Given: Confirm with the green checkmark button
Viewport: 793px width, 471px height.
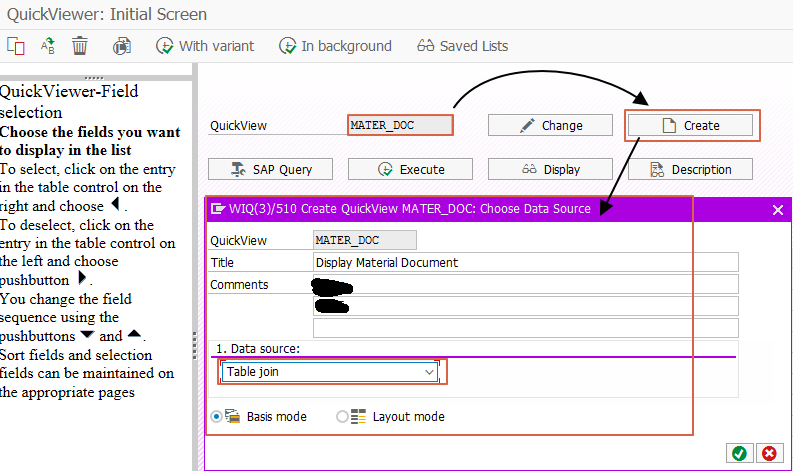Looking at the screenshot, I should (739, 453).
